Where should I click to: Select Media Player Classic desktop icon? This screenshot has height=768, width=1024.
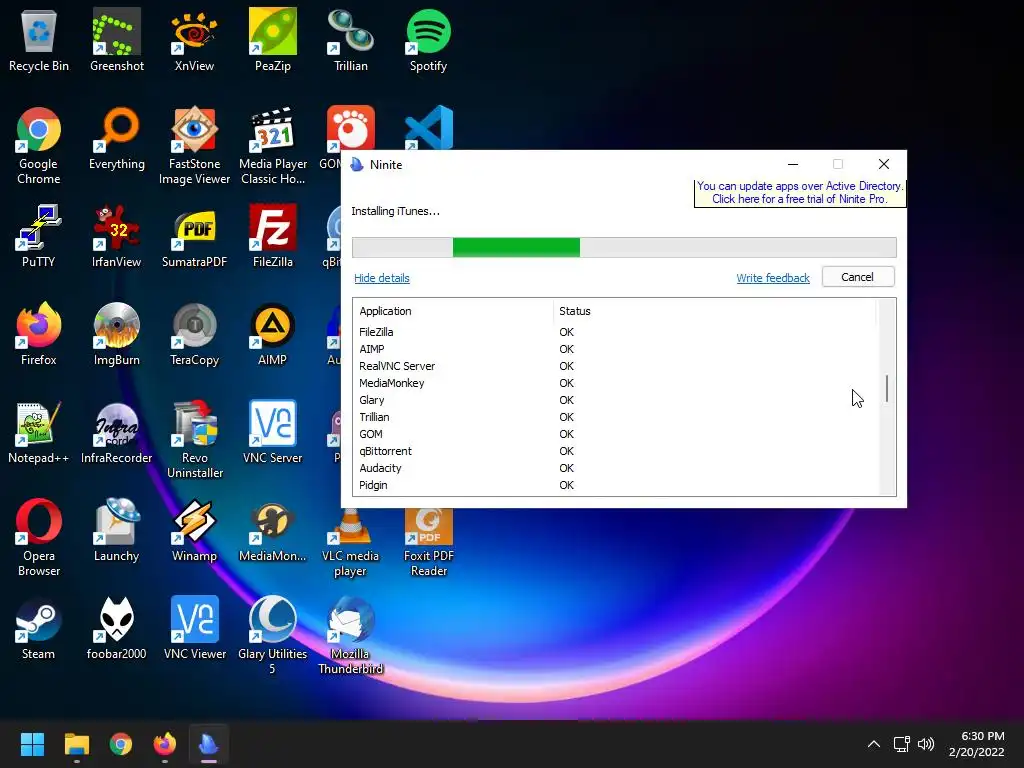(x=272, y=146)
